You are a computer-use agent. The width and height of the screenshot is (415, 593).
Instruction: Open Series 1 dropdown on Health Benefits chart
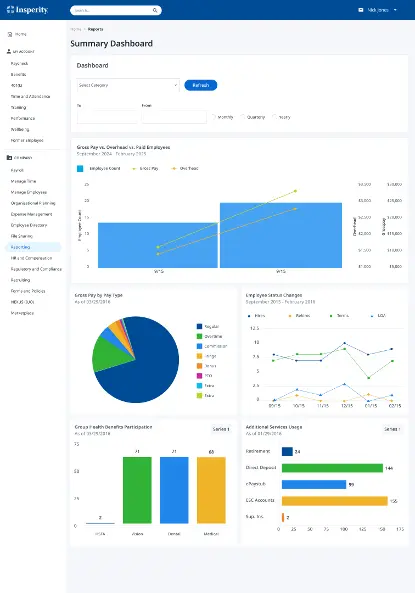point(221,429)
